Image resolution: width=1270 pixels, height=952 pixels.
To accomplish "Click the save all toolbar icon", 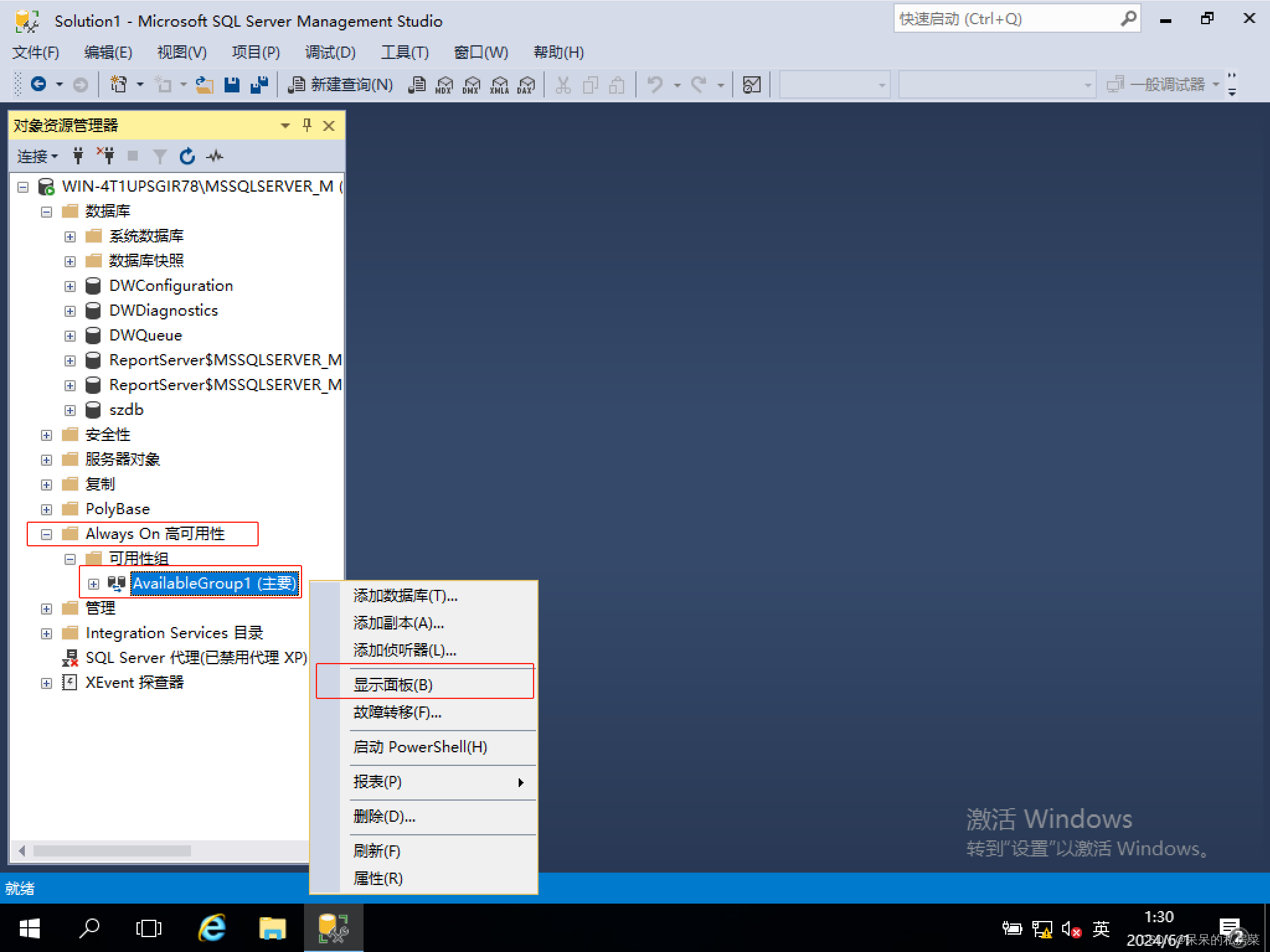I will pyautogui.click(x=259, y=84).
